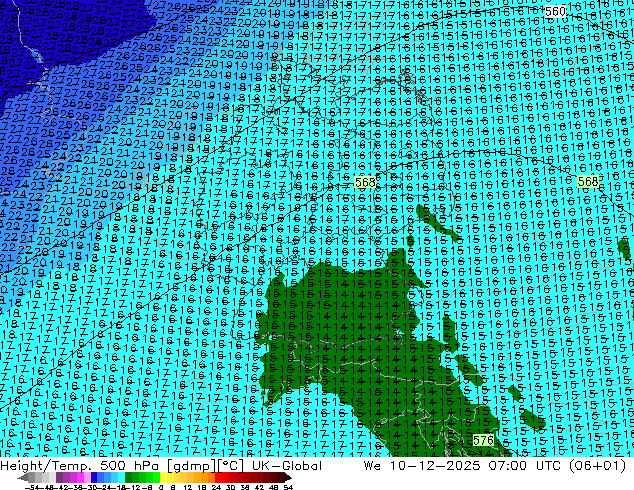Click the yellow legend swatch near 0
Image resolution: width=634 pixels, height=490 pixels.
163,477
